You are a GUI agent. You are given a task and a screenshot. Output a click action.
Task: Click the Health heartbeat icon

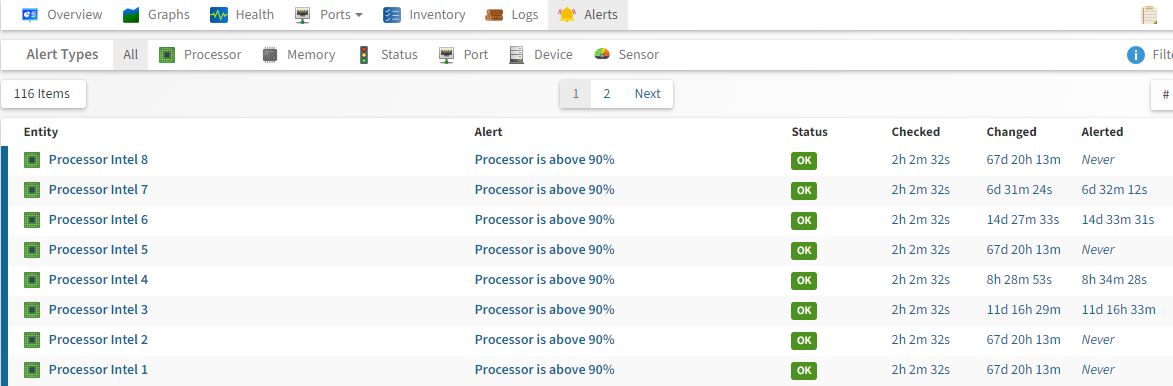(218, 14)
